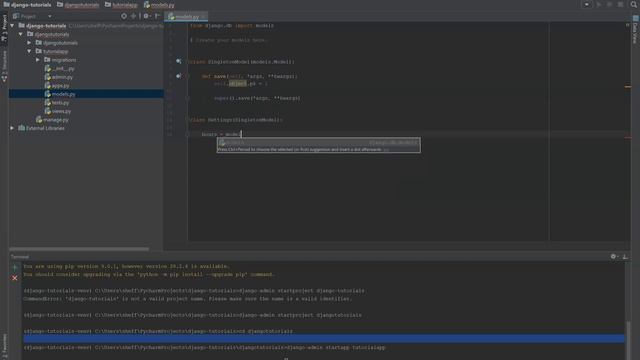Hide the Project panel with hide icon
Screen dimensions: 640x360
point(157,16)
